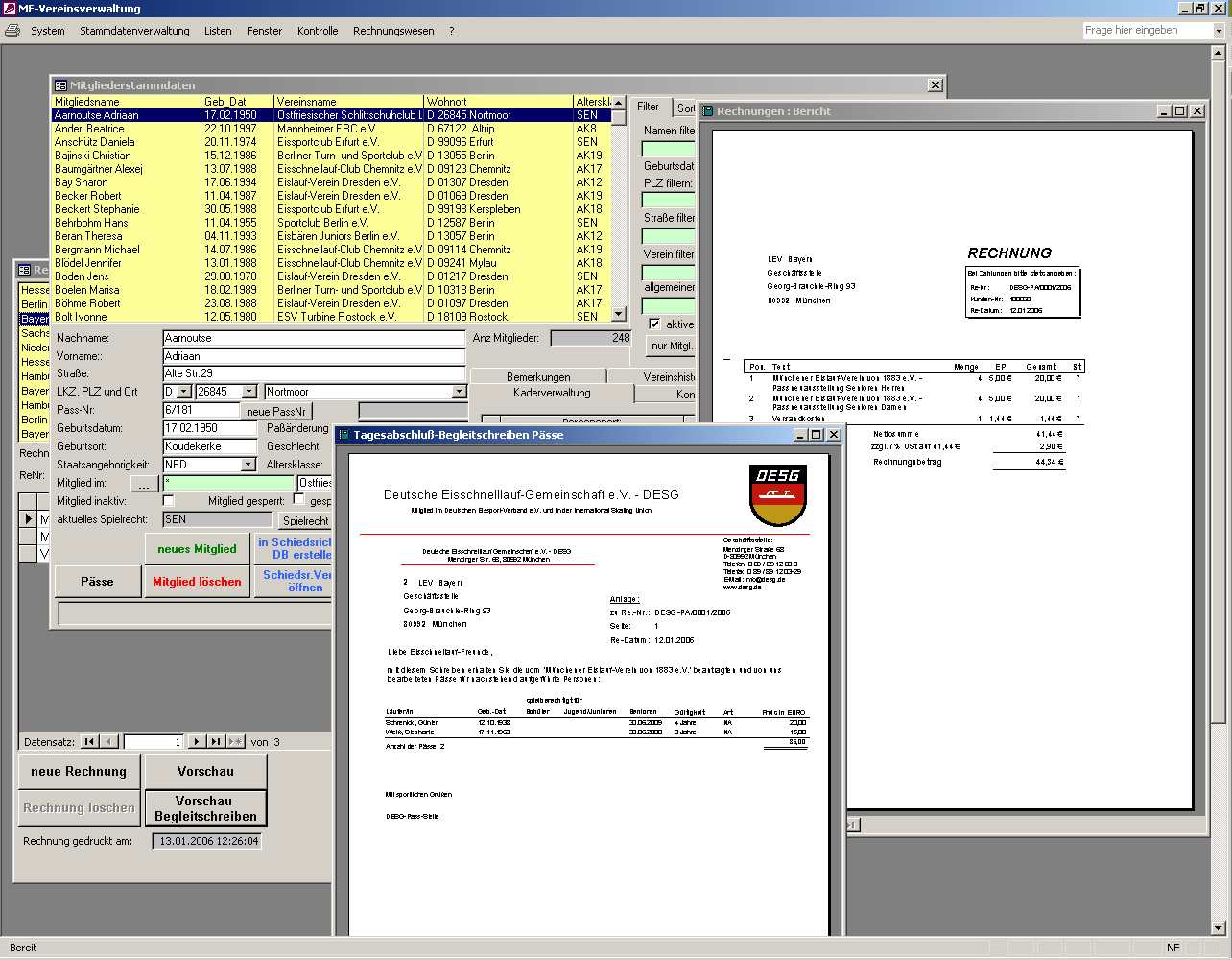Click the neue PassNr button
1232x960 pixels.
[276, 411]
